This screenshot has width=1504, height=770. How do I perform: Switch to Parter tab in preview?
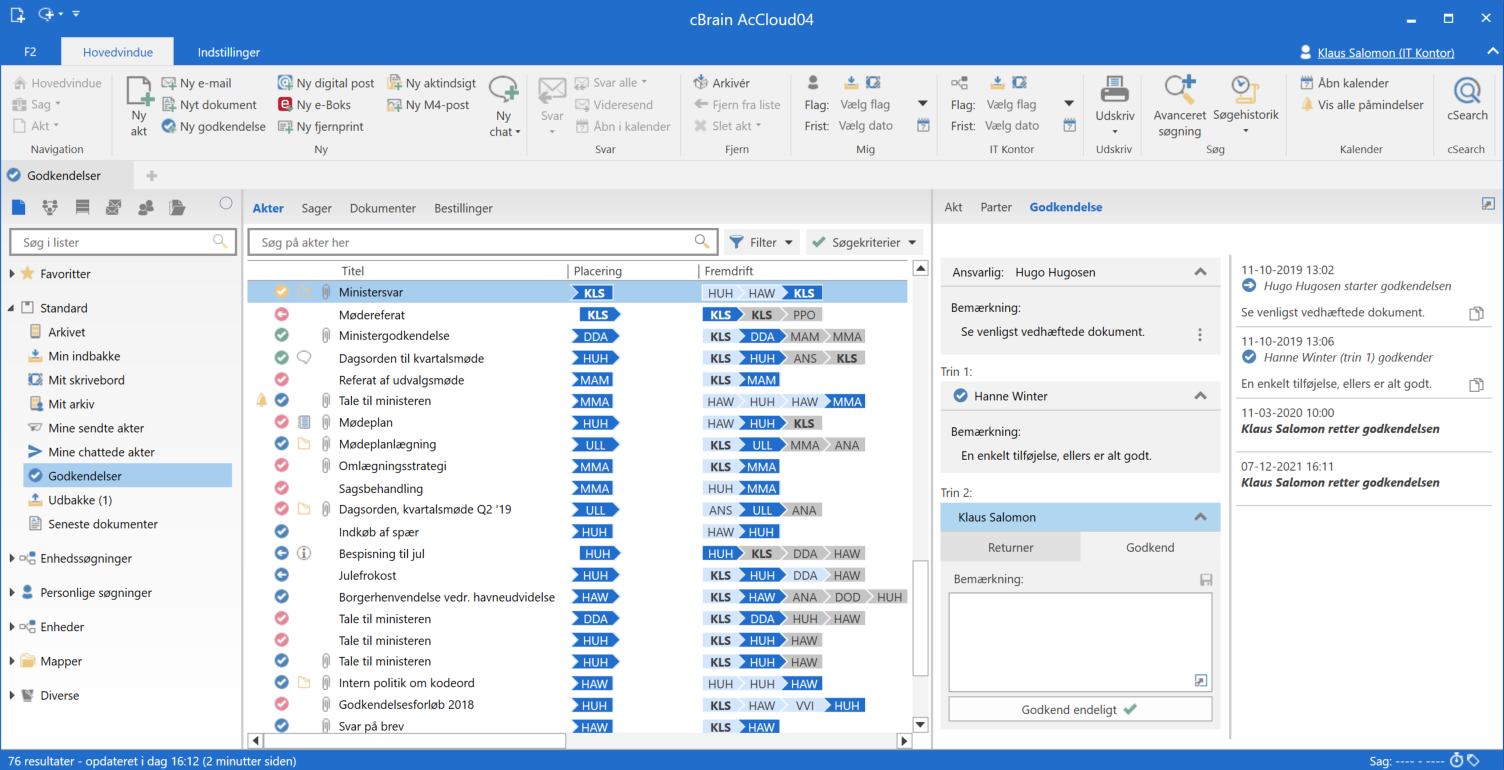[x=996, y=207]
